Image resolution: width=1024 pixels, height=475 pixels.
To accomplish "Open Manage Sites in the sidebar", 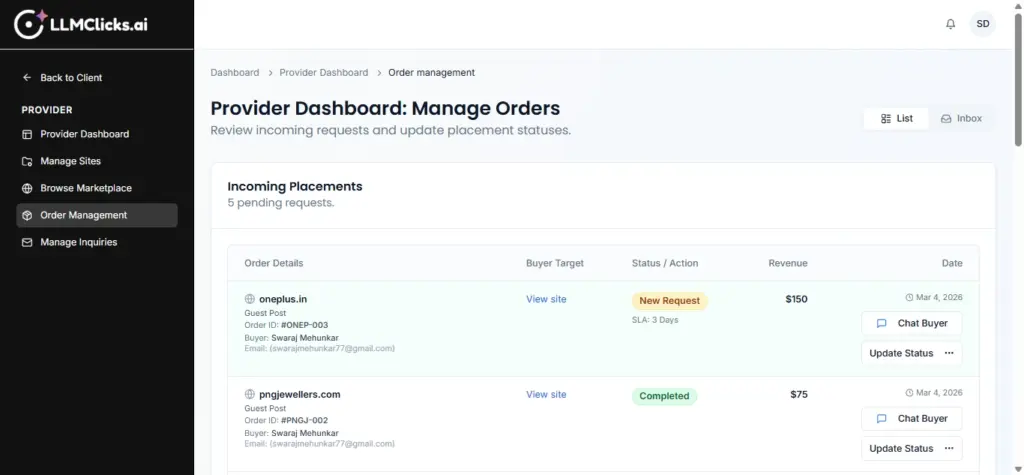I will coord(70,161).
